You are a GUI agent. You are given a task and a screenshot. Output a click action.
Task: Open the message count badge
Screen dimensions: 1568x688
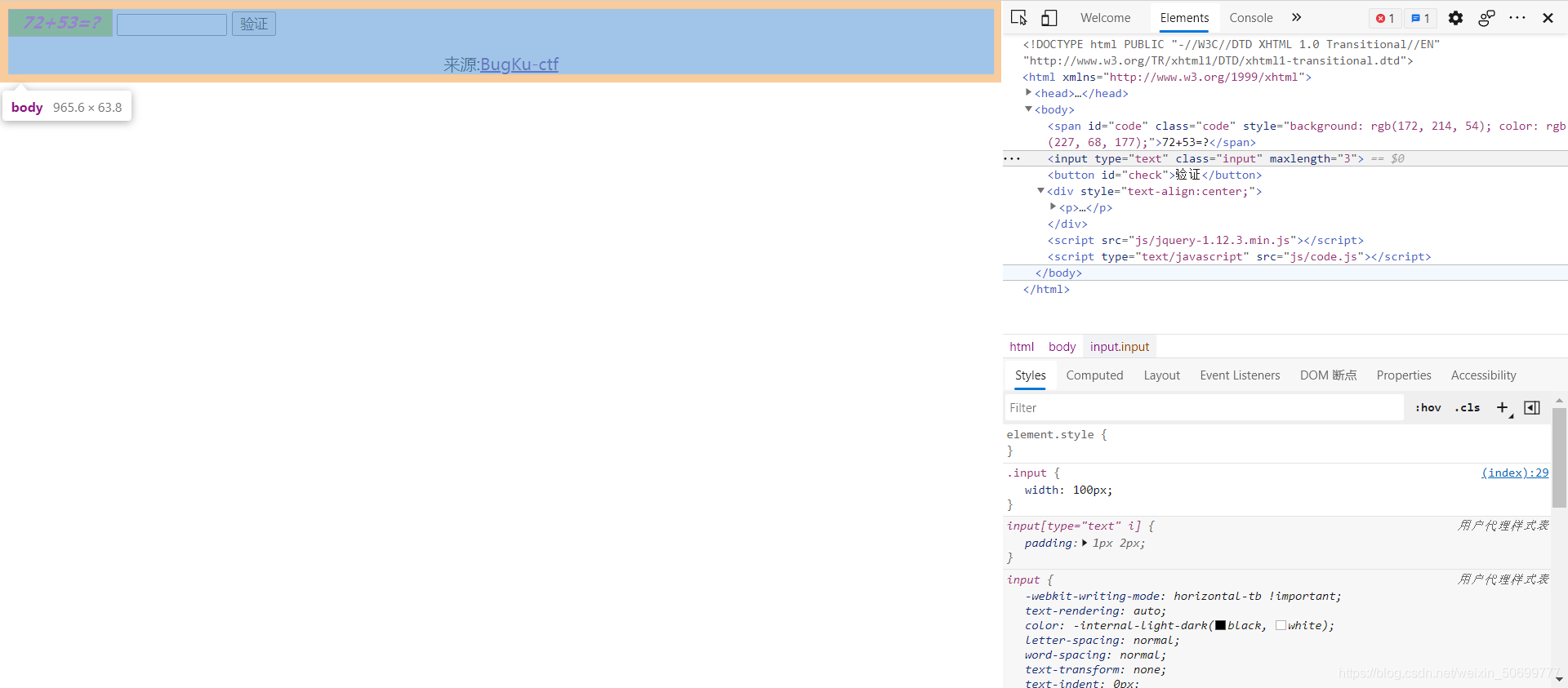(x=1421, y=18)
